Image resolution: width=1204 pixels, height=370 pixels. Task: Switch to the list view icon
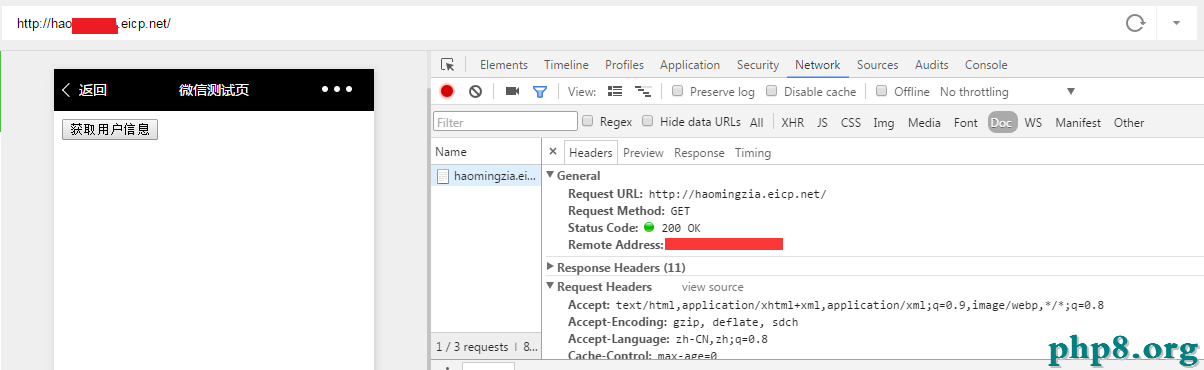(615, 91)
